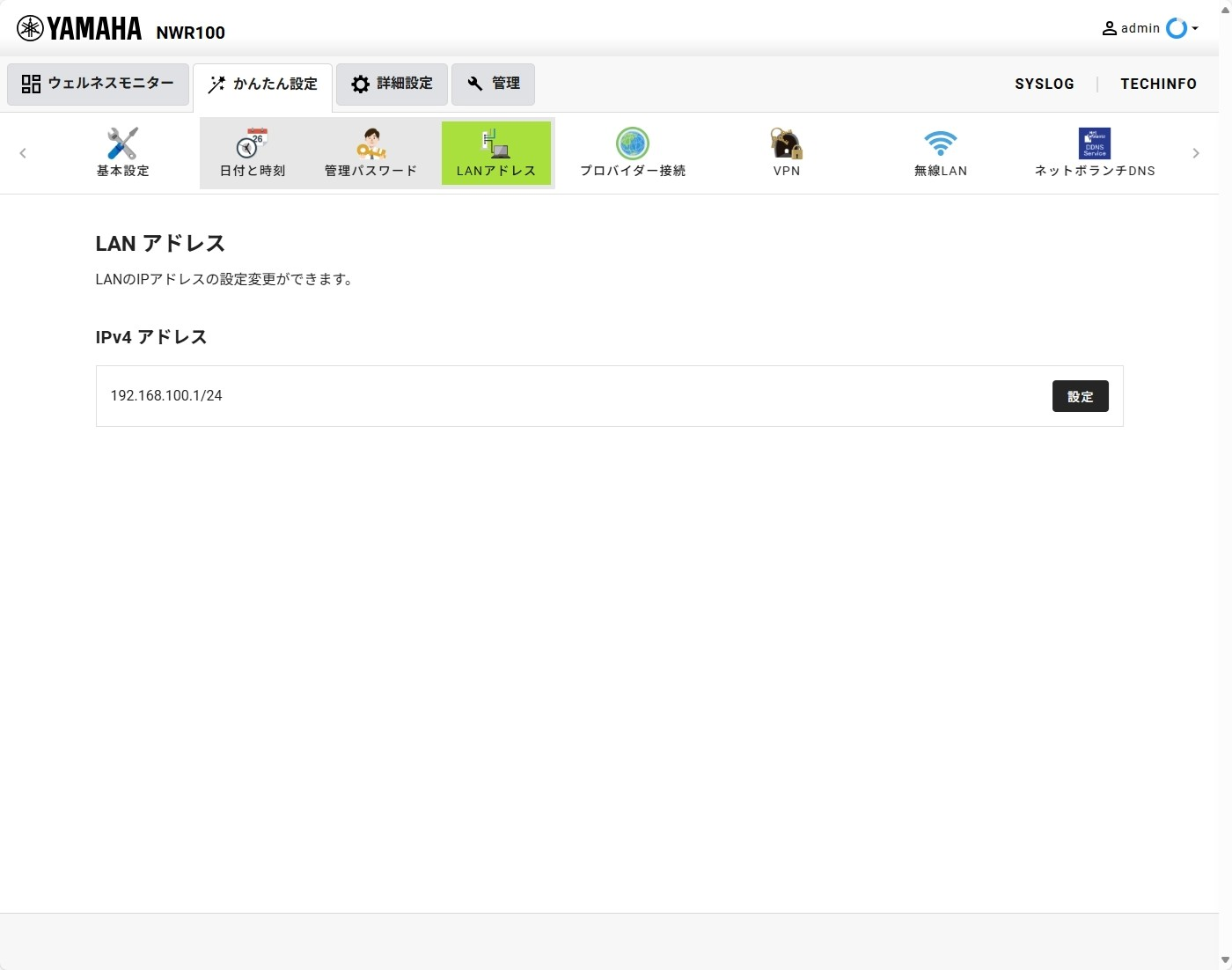Click the 設定 apply button

click(1080, 396)
